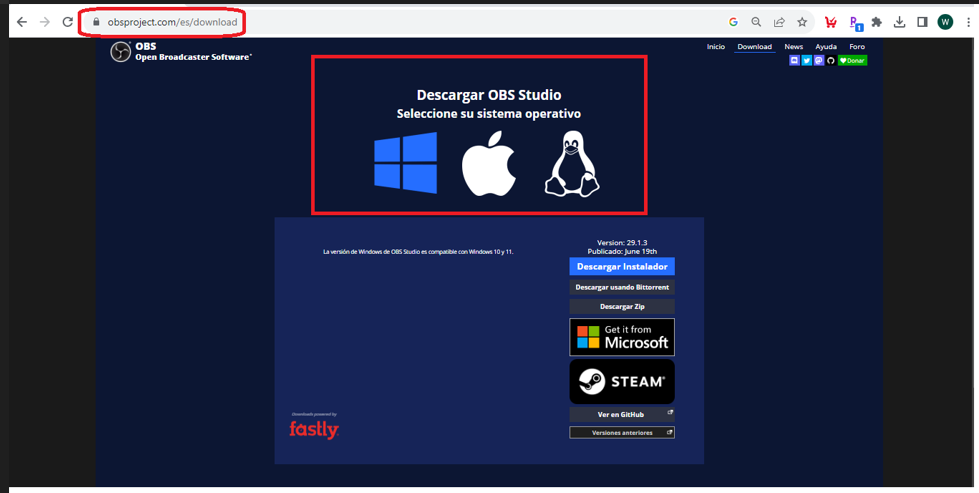Click the green Donar button
The image size is (979, 493).
click(x=853, y=61)
